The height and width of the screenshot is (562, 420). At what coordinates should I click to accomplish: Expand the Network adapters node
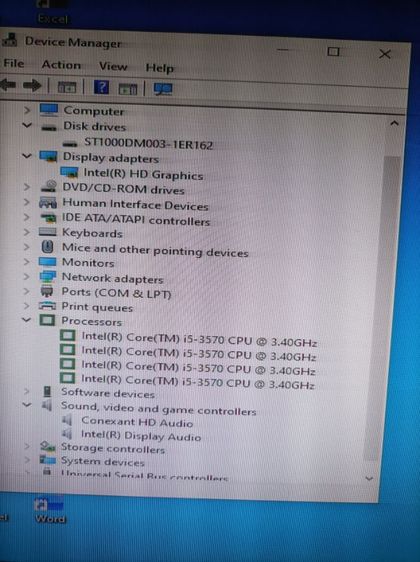click(x=27, y=276)
